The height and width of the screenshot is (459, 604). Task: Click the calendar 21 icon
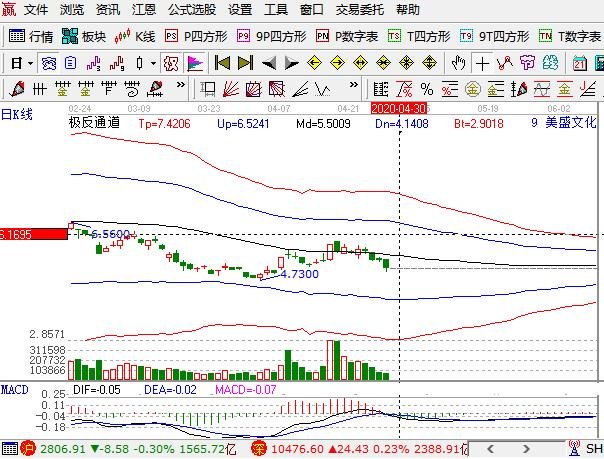[x=580, y=64]
